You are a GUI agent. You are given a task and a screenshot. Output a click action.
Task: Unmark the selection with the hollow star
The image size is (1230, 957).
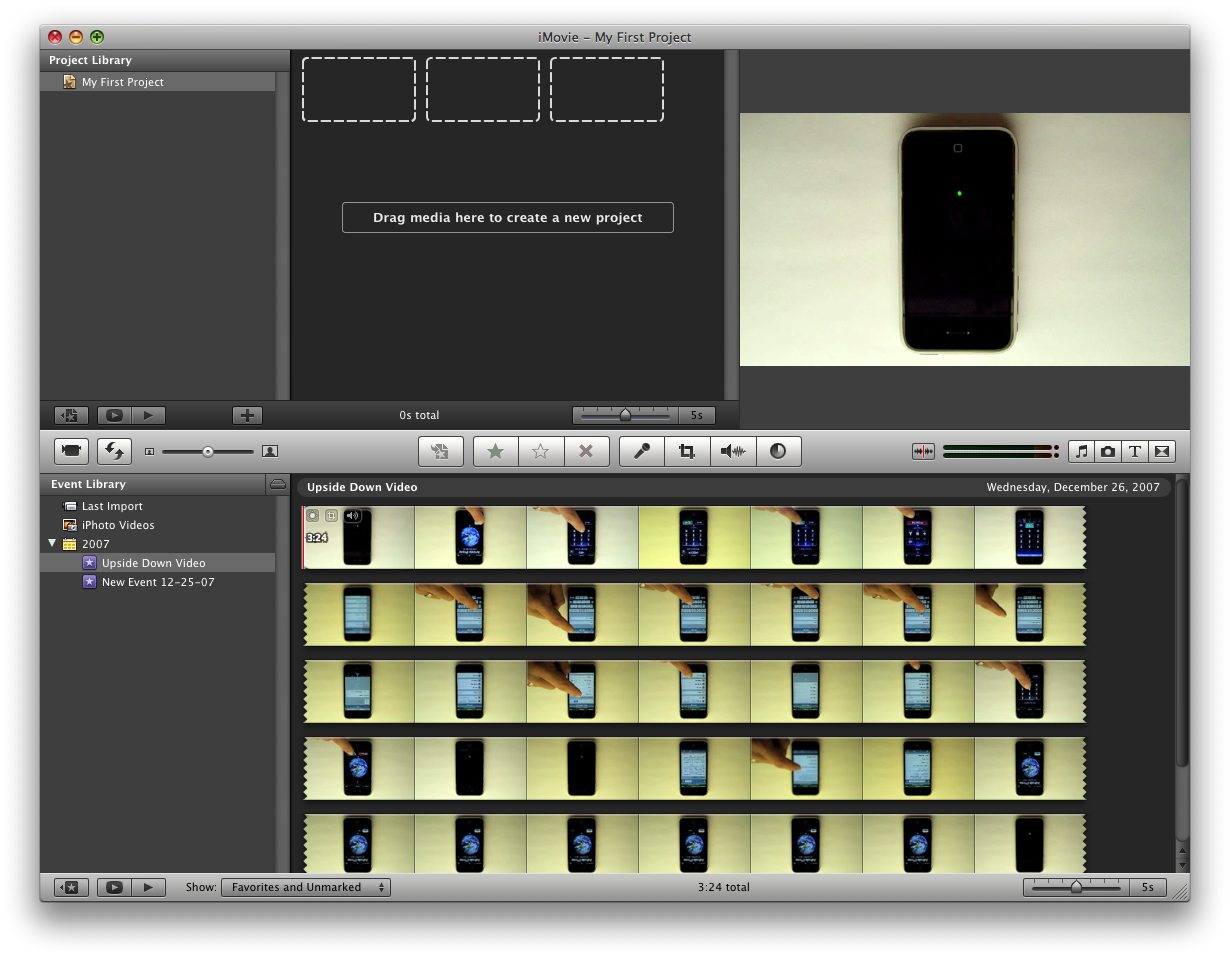click(541, 451)
